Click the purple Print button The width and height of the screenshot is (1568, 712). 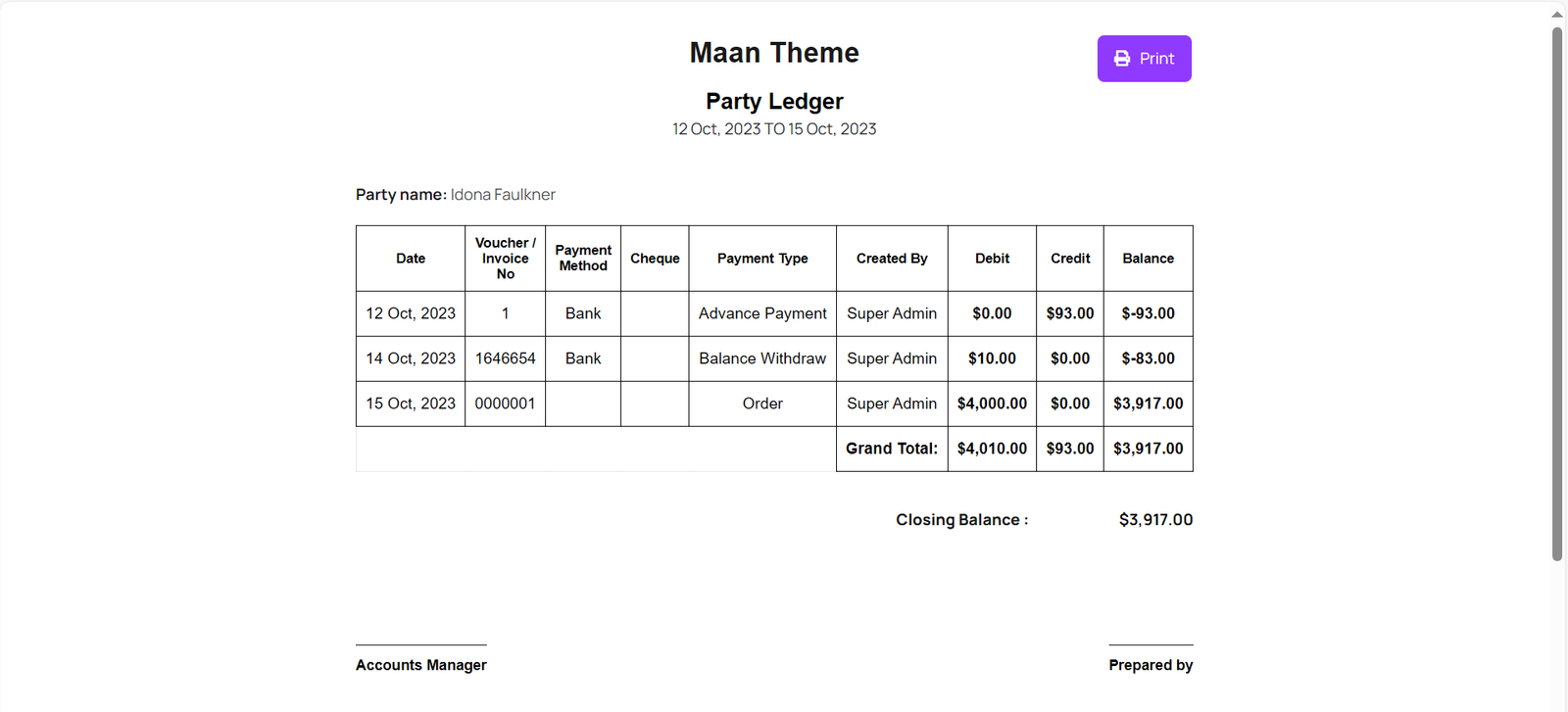(x=1144, y=59)
